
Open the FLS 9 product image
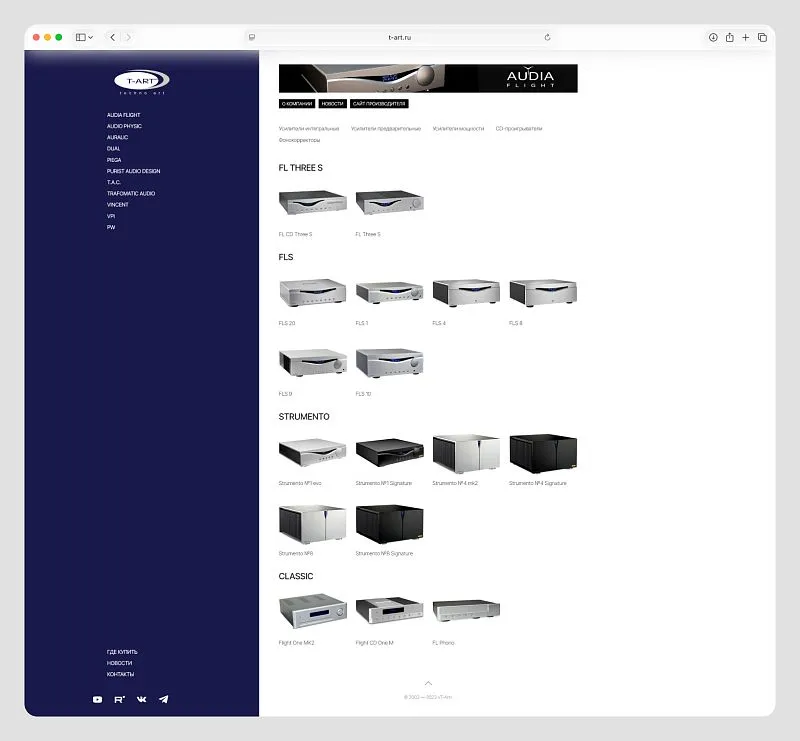point(313,362)
